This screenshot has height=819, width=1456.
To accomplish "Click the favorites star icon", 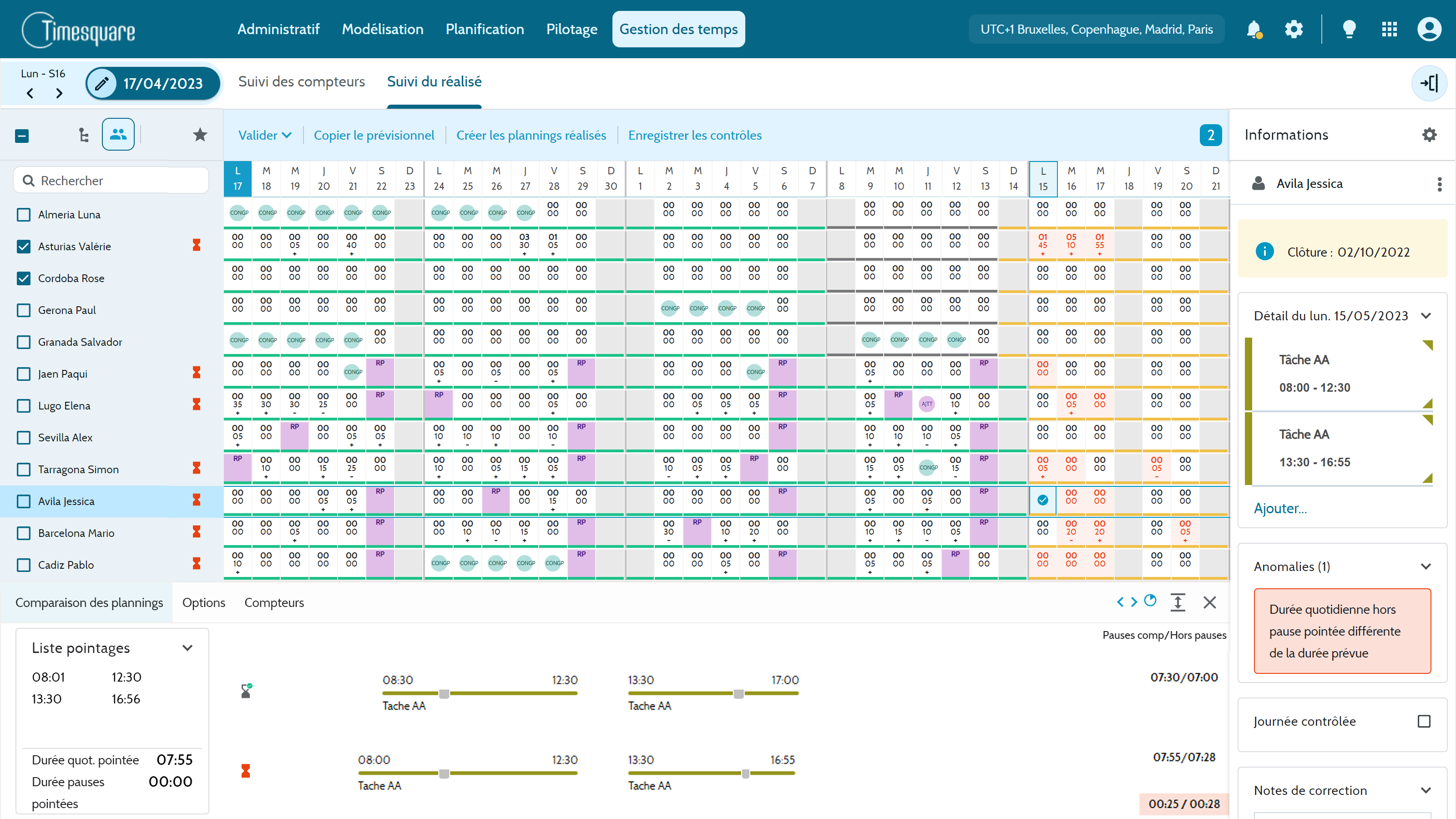I will click(x=200, y=135).
